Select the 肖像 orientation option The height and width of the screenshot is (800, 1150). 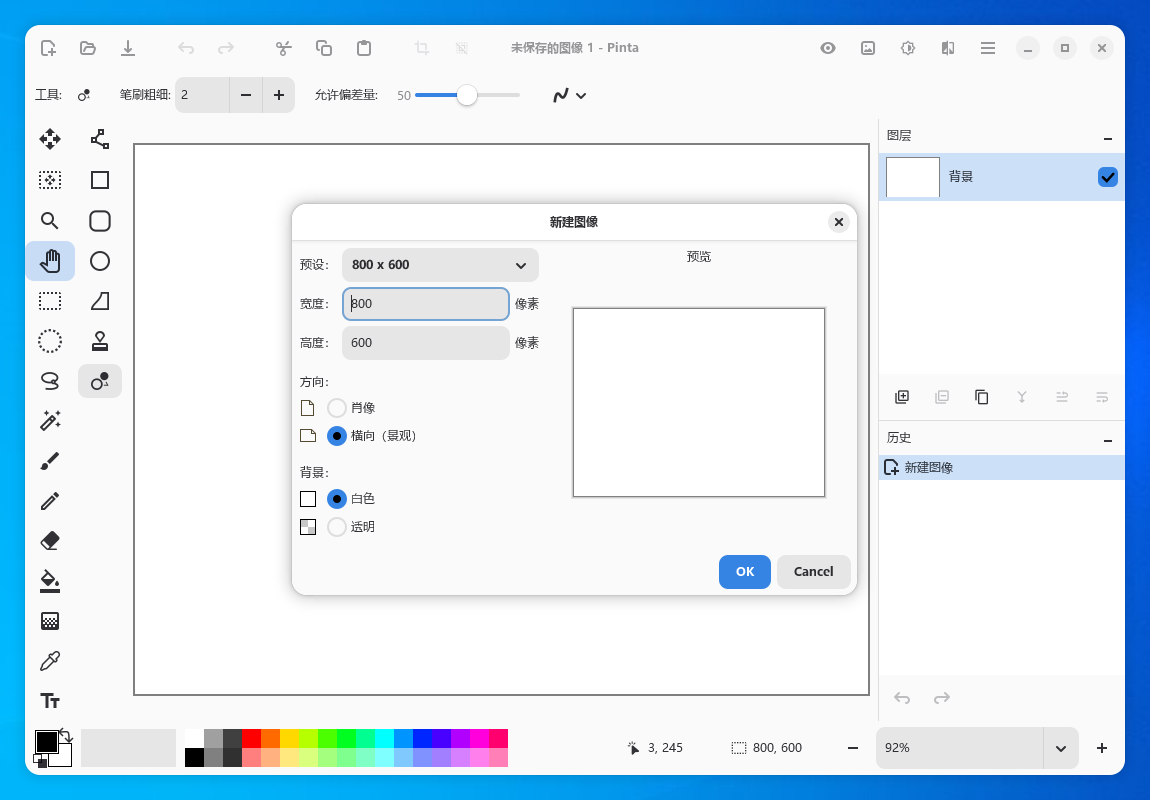[337, 407]
